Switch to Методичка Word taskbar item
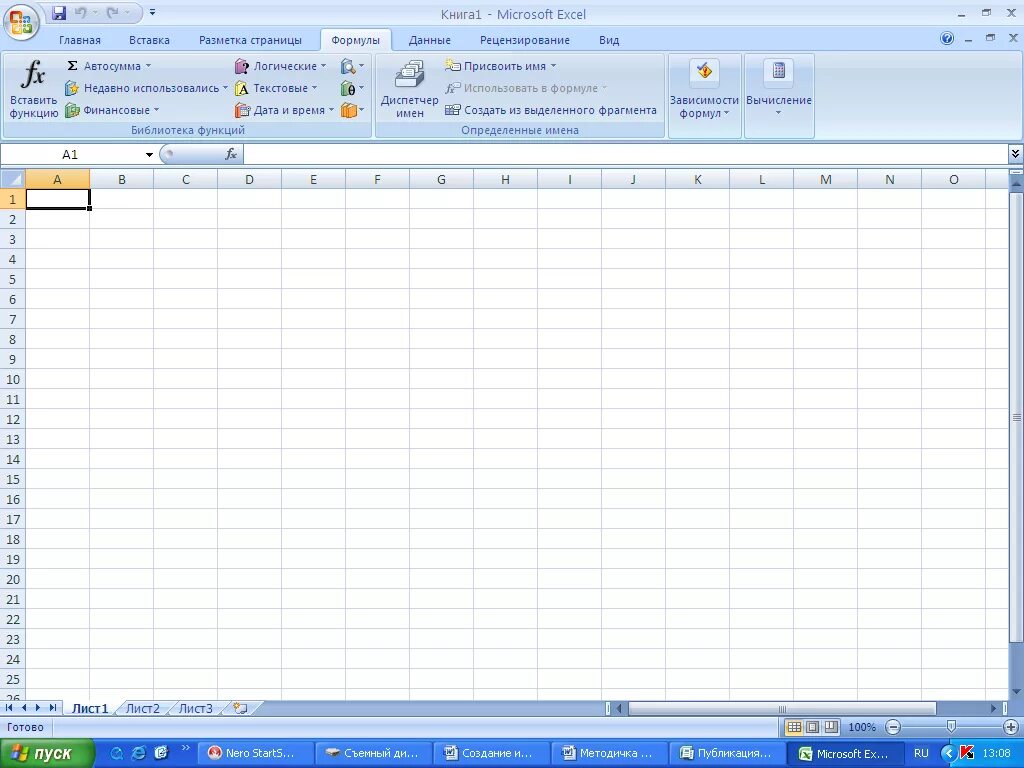Image resolution: width=1024 pixels, height=768 pixels. pos(611,754)
